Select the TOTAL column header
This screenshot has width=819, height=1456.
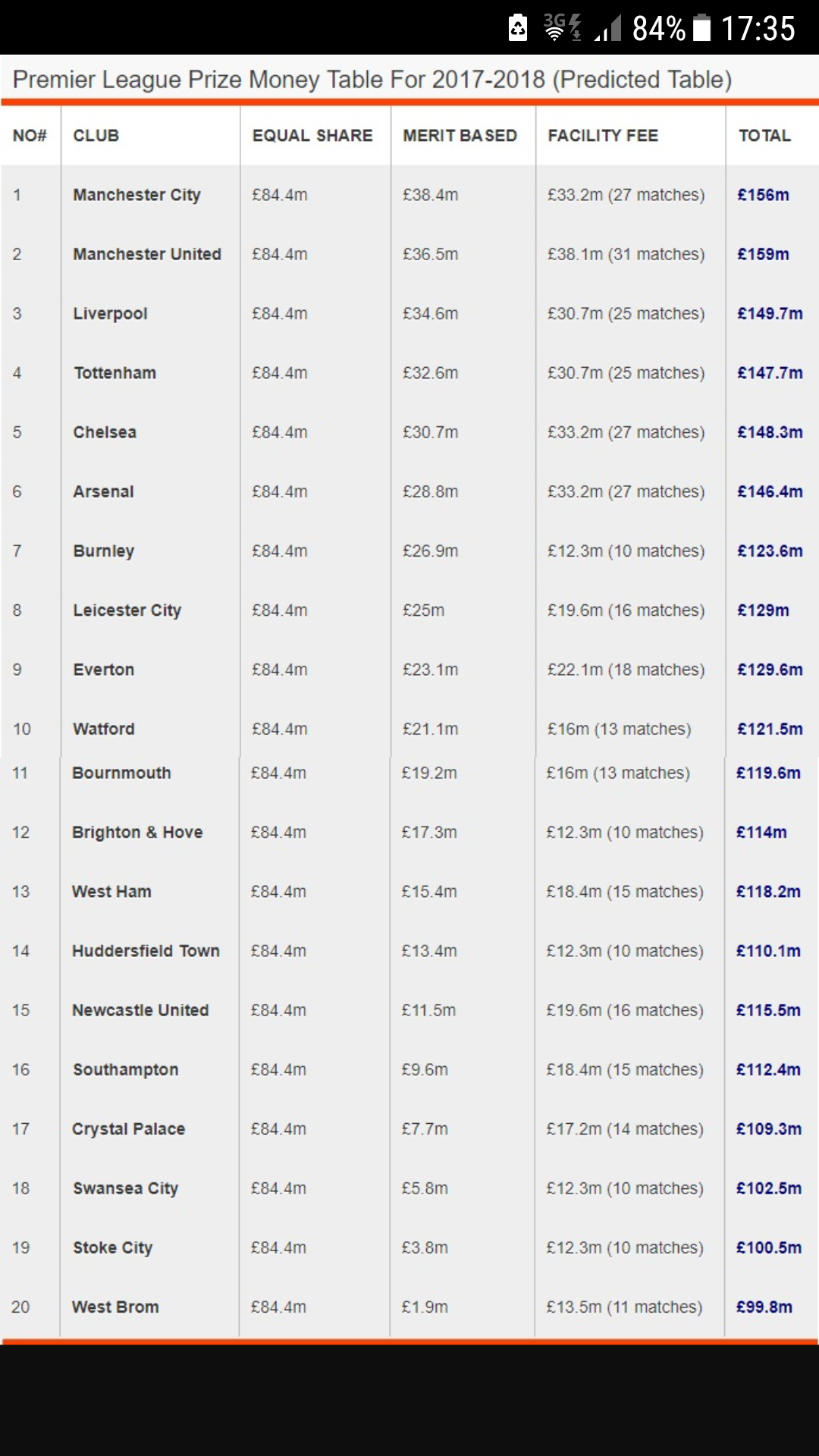point(764,136)
